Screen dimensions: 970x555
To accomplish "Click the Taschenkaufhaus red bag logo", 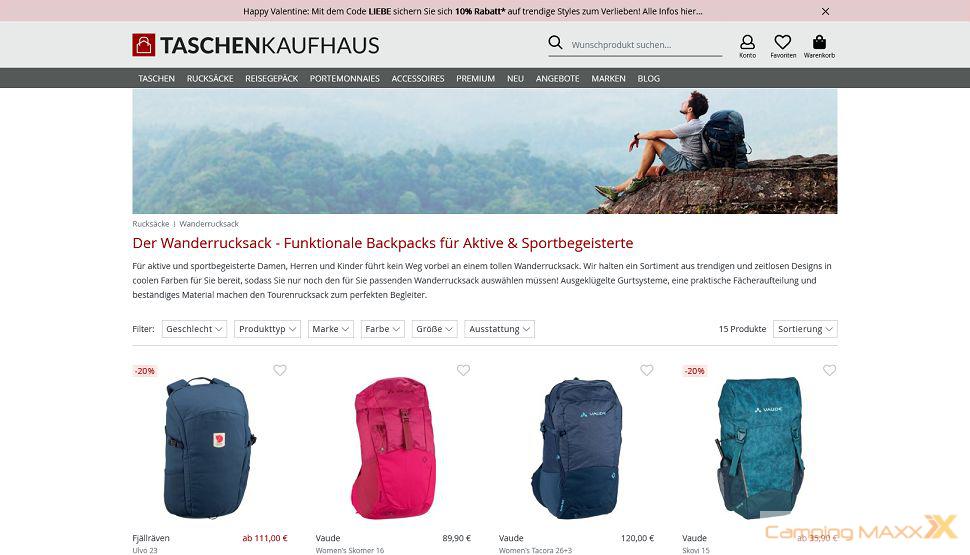I will 144,45.
